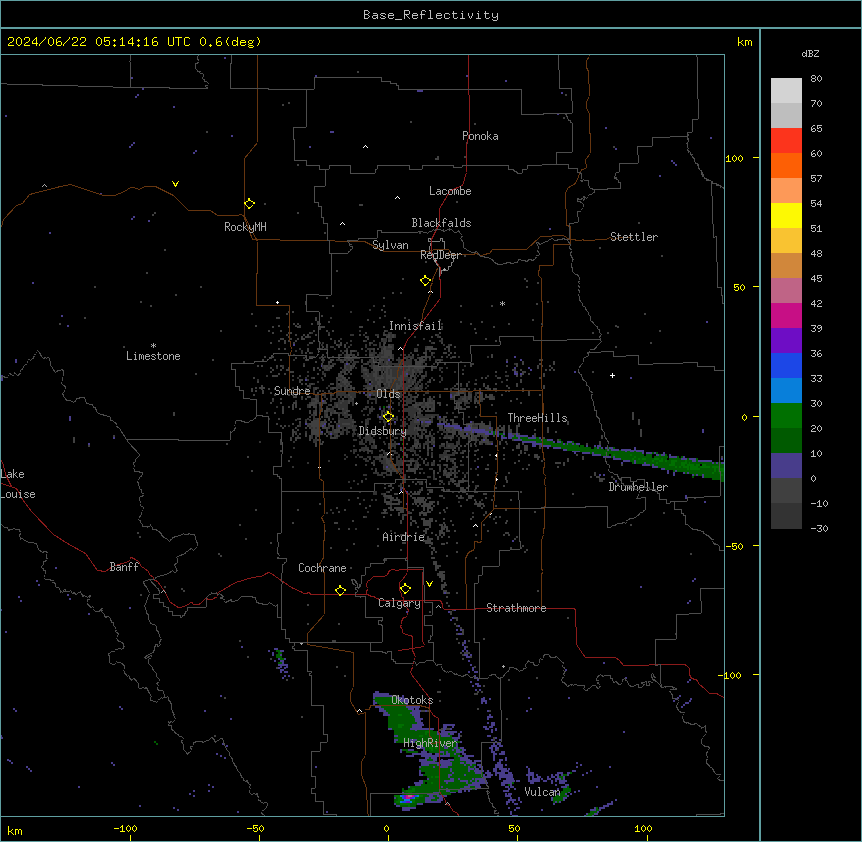
Task: Click the bottom-left km axis label
Action: click(x=15, y=830)
